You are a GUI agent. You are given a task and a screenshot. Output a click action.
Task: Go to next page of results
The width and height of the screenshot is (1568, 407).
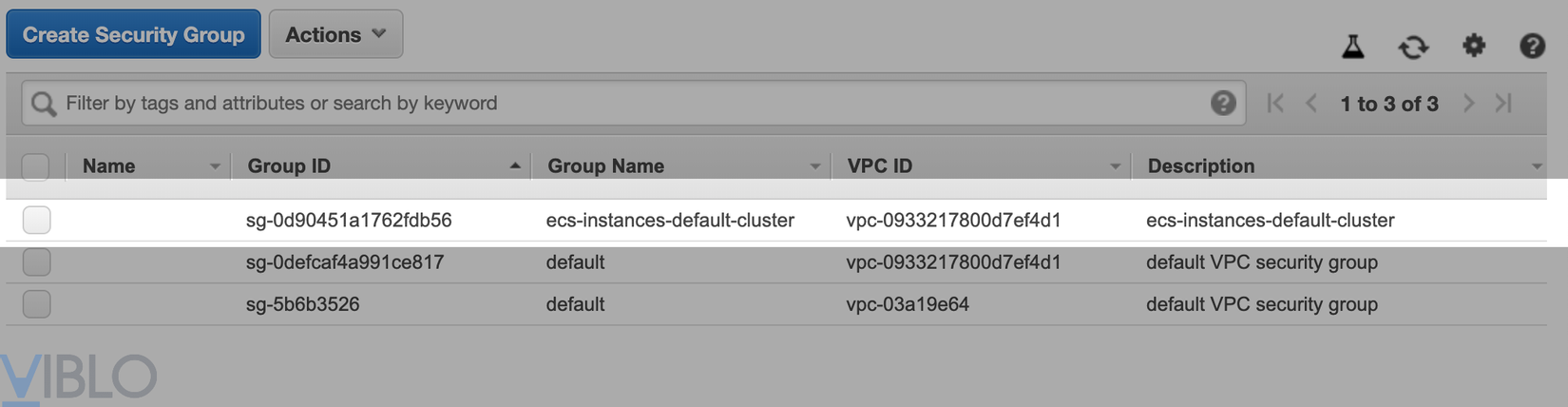pos(1469,103)
